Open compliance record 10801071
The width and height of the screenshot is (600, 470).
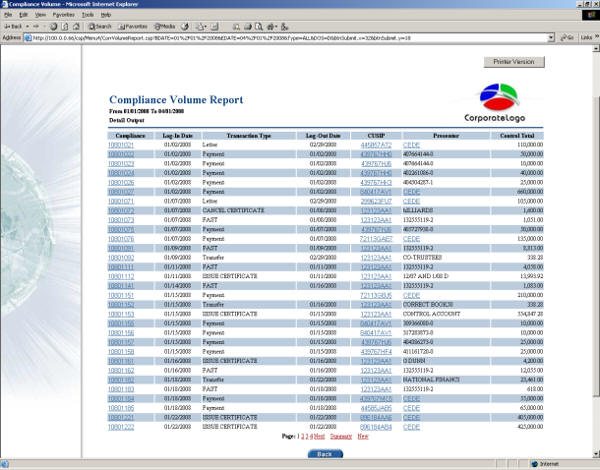pos(121,201)
